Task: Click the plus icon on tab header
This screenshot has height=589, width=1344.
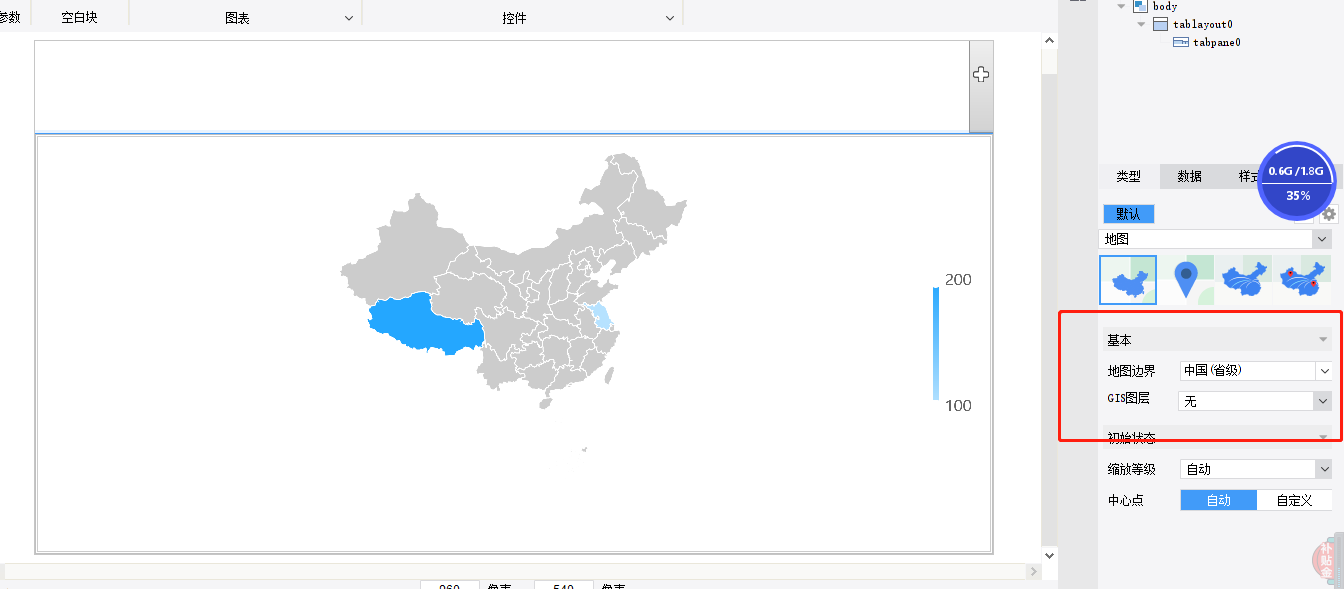Action: [981, 75]
